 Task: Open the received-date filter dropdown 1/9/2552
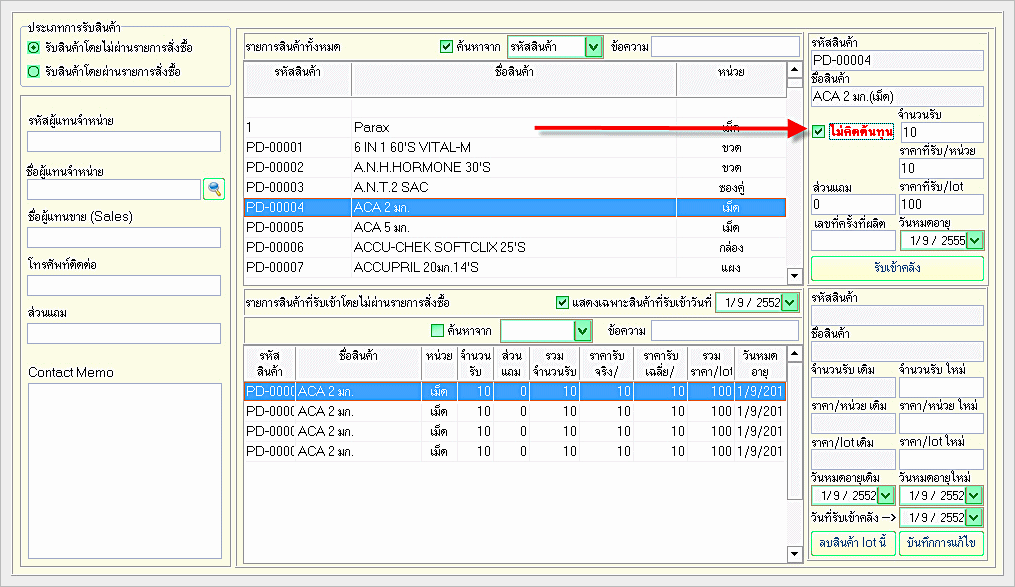point(790,302)
